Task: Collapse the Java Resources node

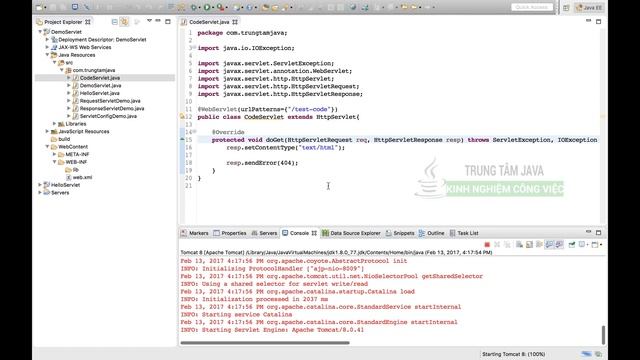Action: coord(47,55)
